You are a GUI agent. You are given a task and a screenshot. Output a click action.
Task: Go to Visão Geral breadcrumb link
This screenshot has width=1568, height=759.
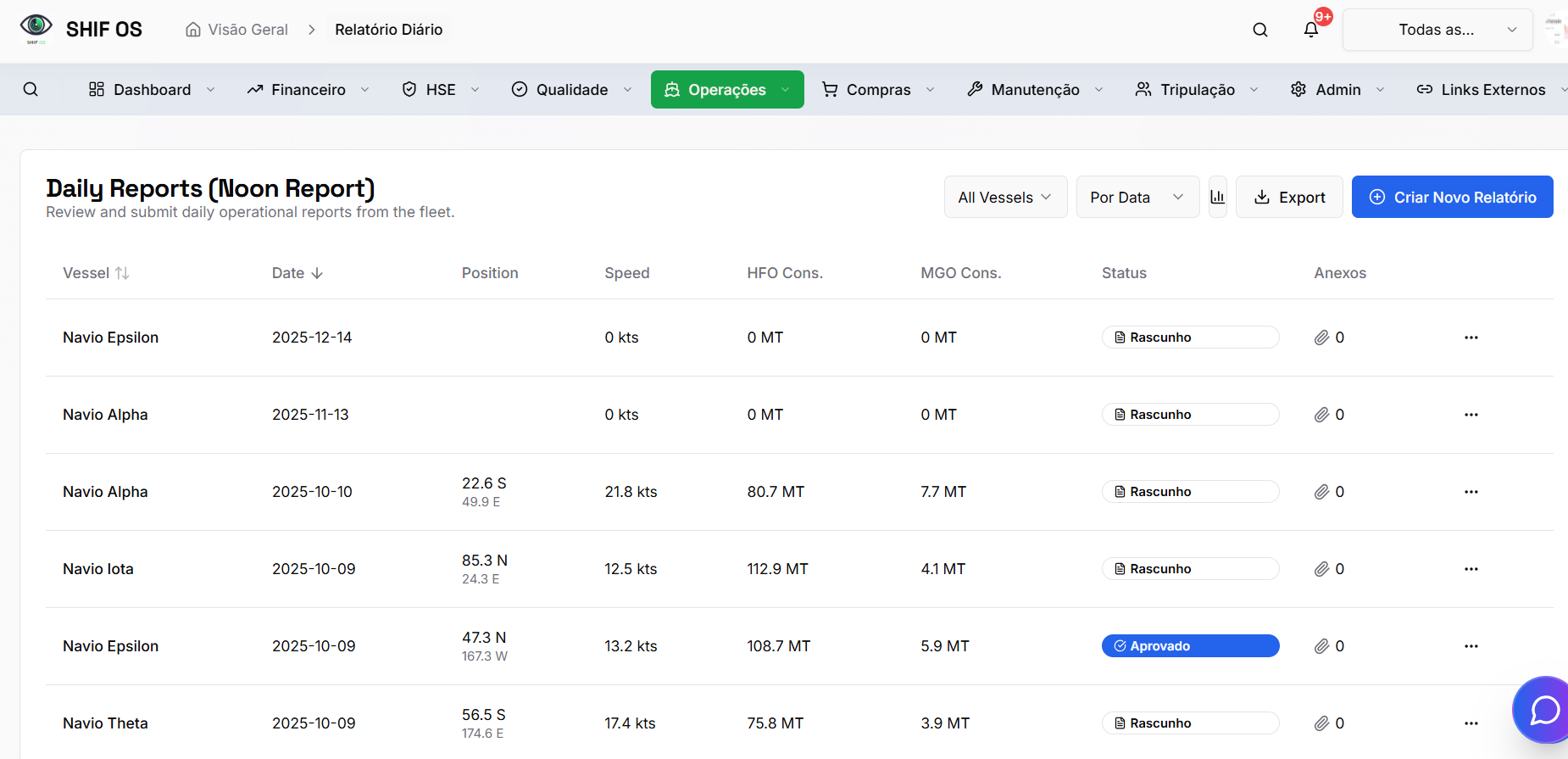pos(237,30)
